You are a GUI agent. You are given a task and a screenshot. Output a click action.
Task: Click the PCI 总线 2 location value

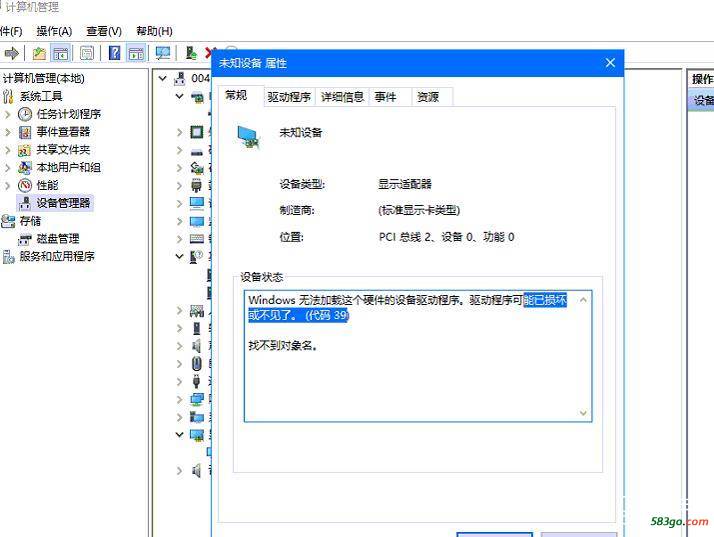[x=446, y=237]
